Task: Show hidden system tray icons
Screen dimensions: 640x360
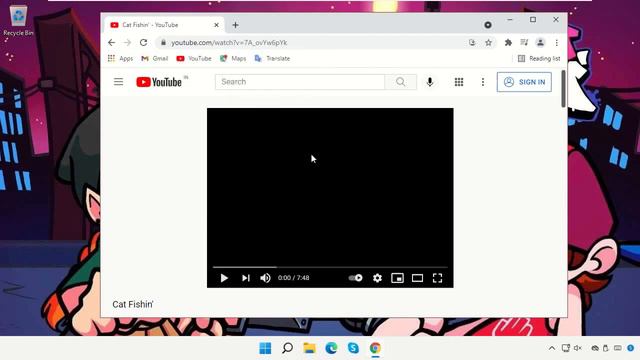Action: 552,348
